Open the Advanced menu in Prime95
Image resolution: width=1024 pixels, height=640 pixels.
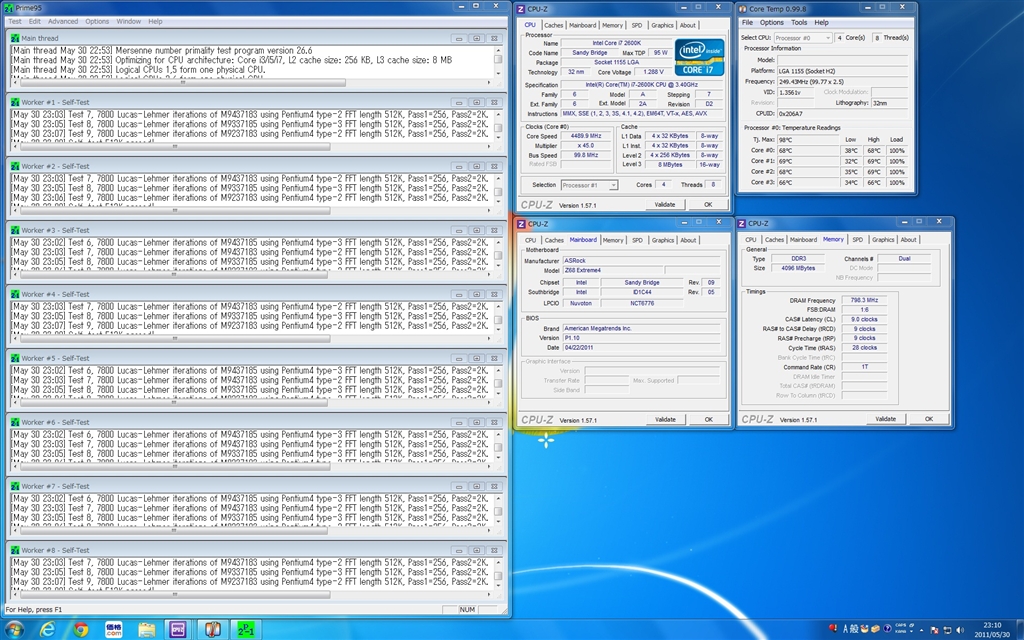[62, 21]
